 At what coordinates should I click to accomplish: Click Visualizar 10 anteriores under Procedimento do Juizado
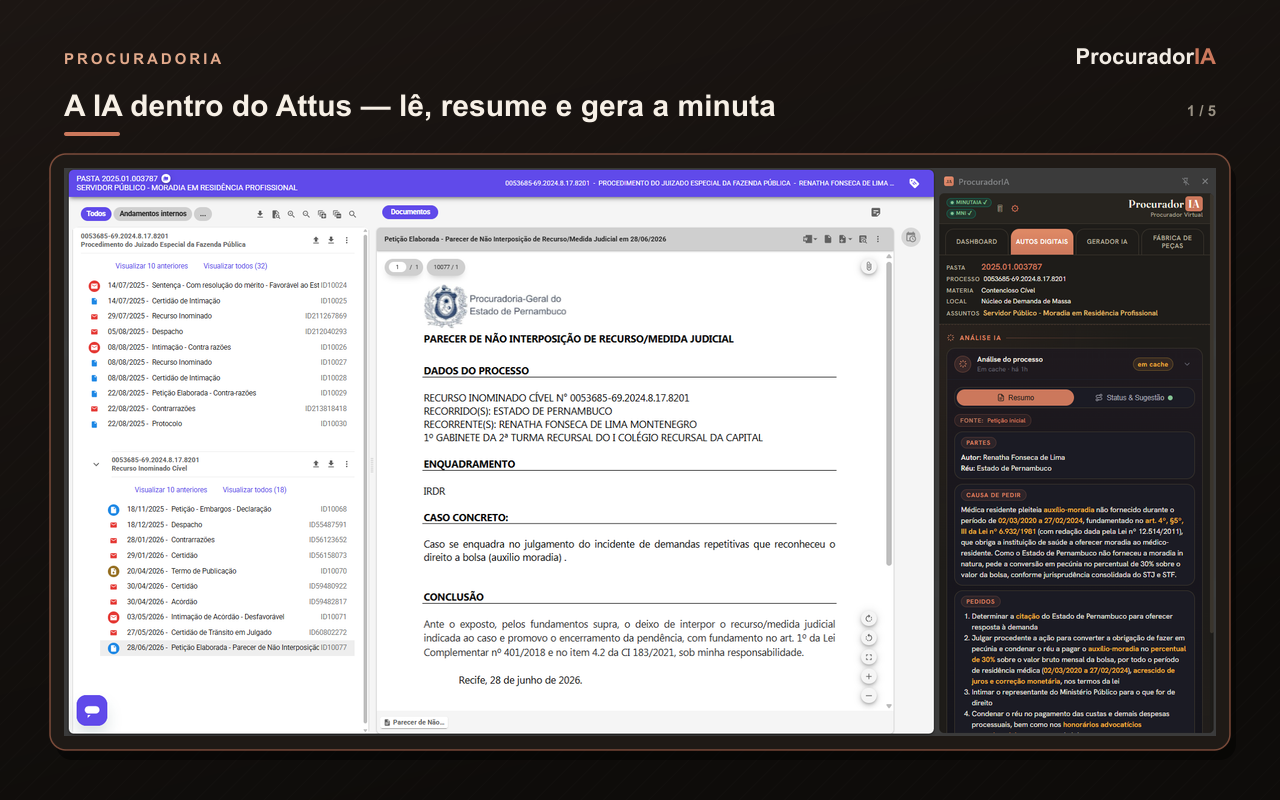click(152, 266)
